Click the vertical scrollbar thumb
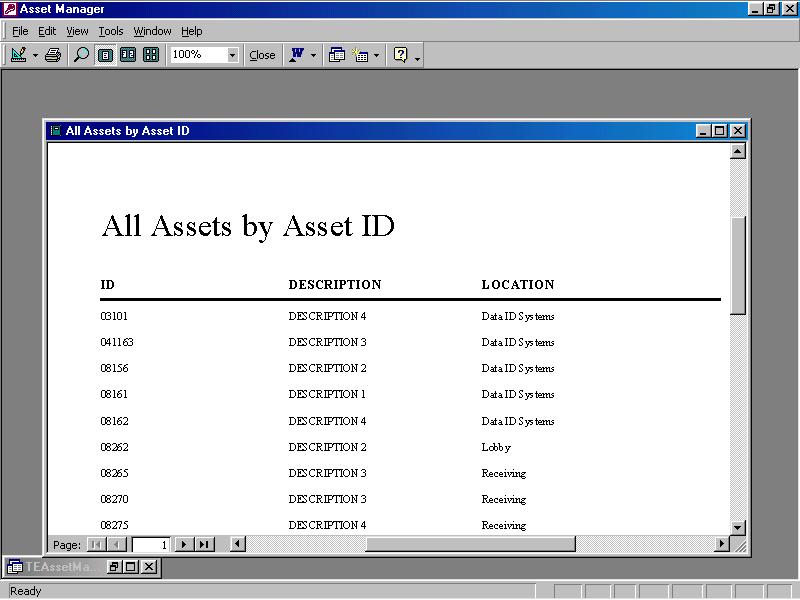Screen dimensions: 800x600 (738, 266)
